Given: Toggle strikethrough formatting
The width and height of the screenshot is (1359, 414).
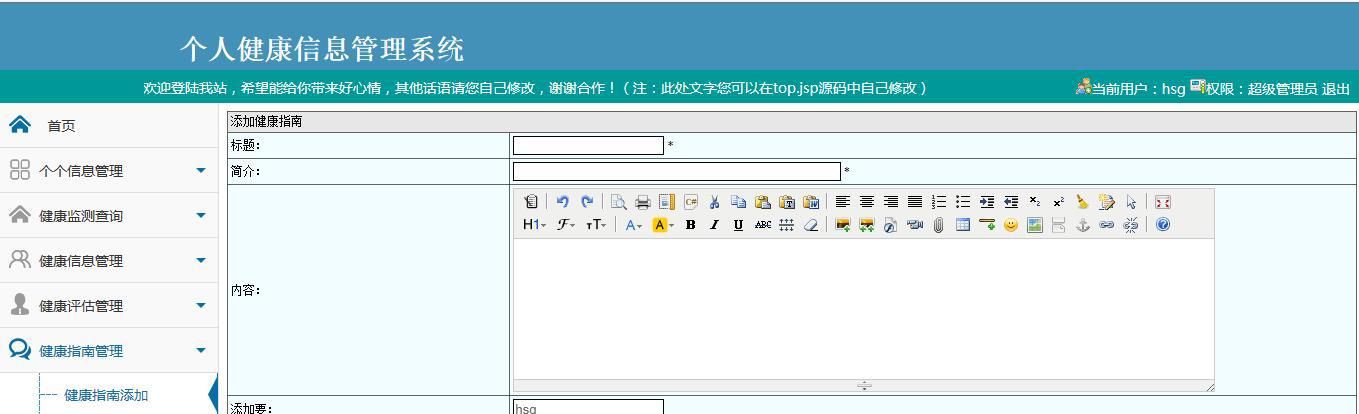Looking at the screenshot, I should 763,225.
